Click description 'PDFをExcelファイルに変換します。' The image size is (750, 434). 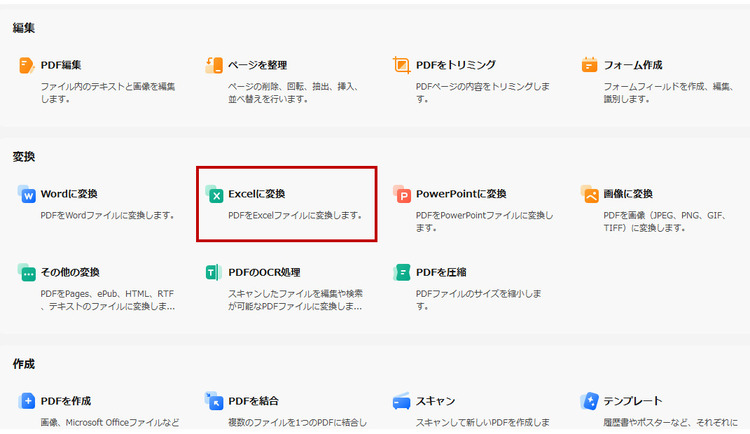coord(295,215)
